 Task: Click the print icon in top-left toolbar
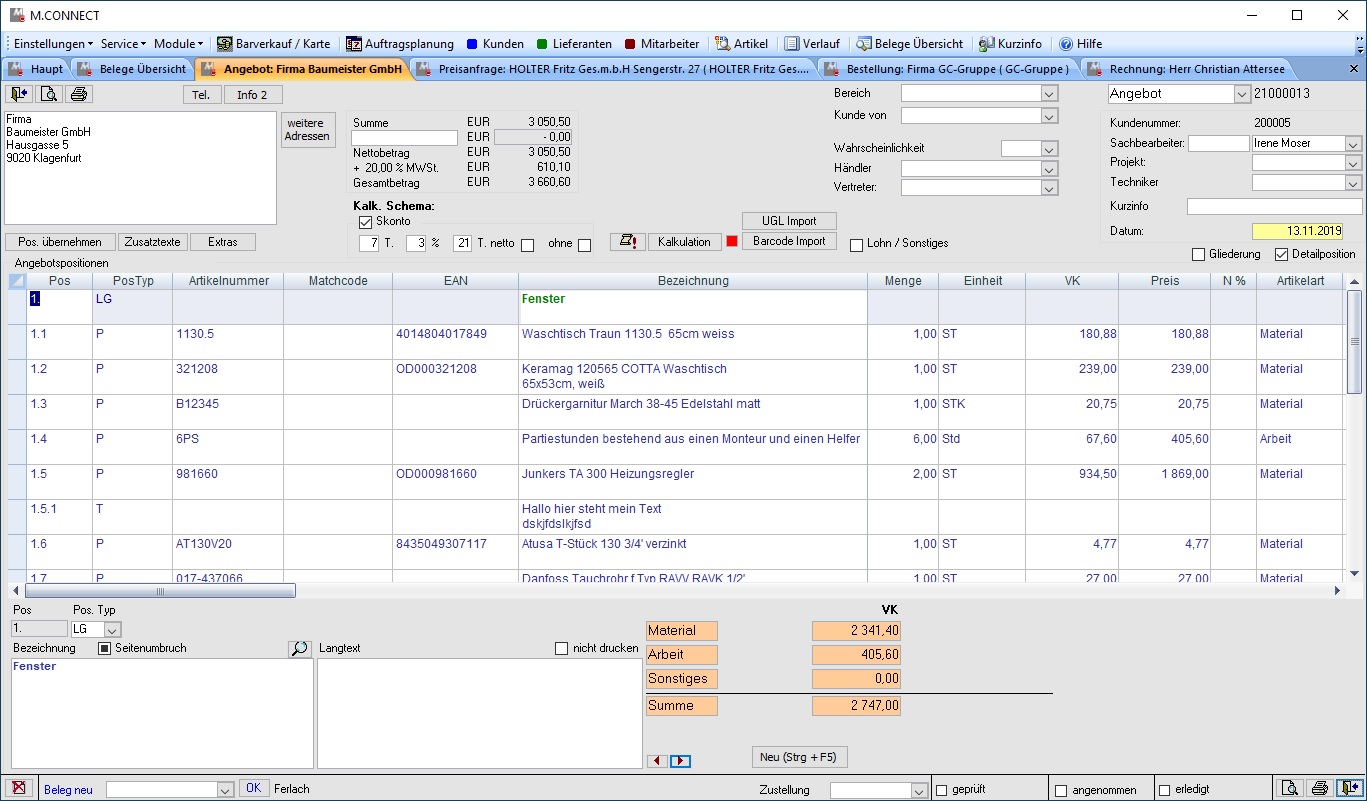(79, 94)
